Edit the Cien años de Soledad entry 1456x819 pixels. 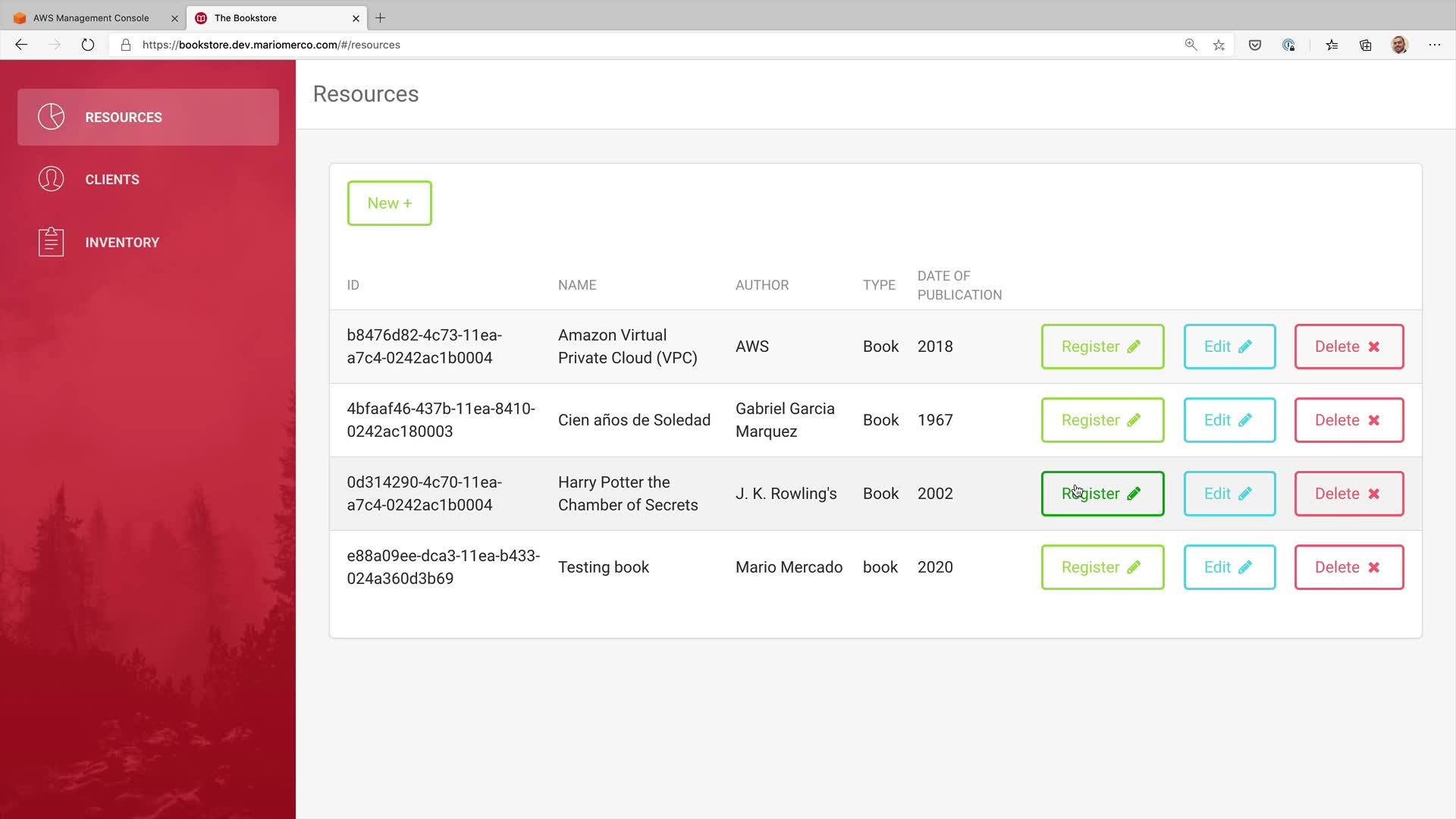click(x=1228, y=420)
